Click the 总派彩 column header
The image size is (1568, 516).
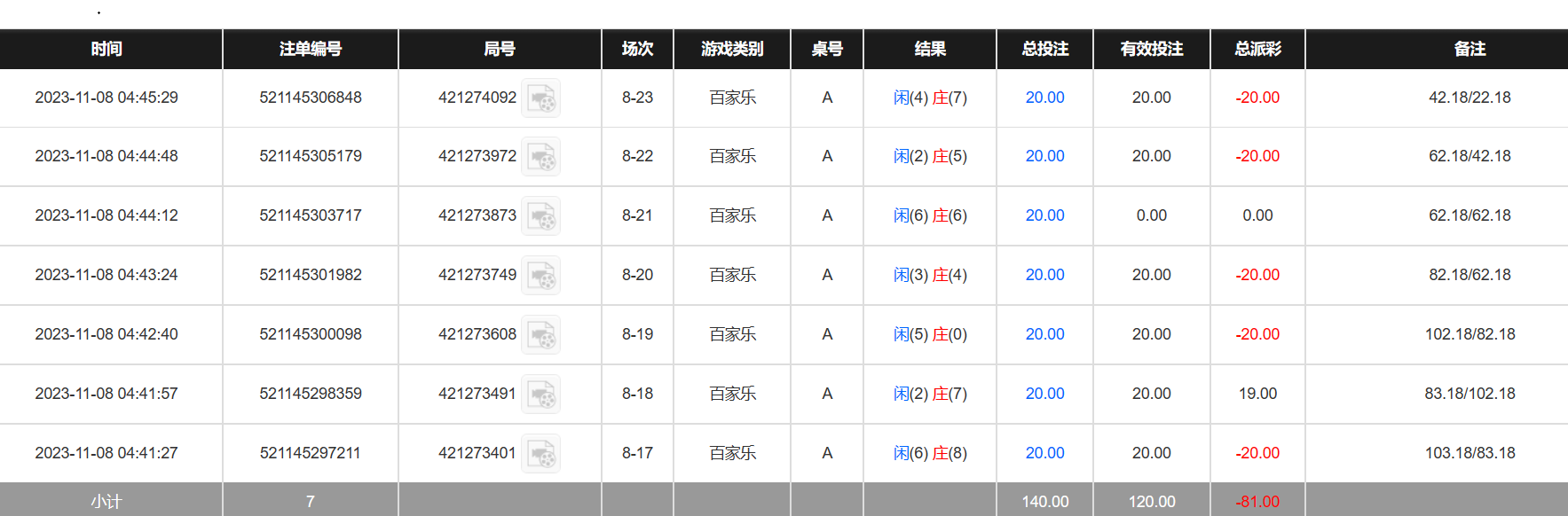point(1257,49)
